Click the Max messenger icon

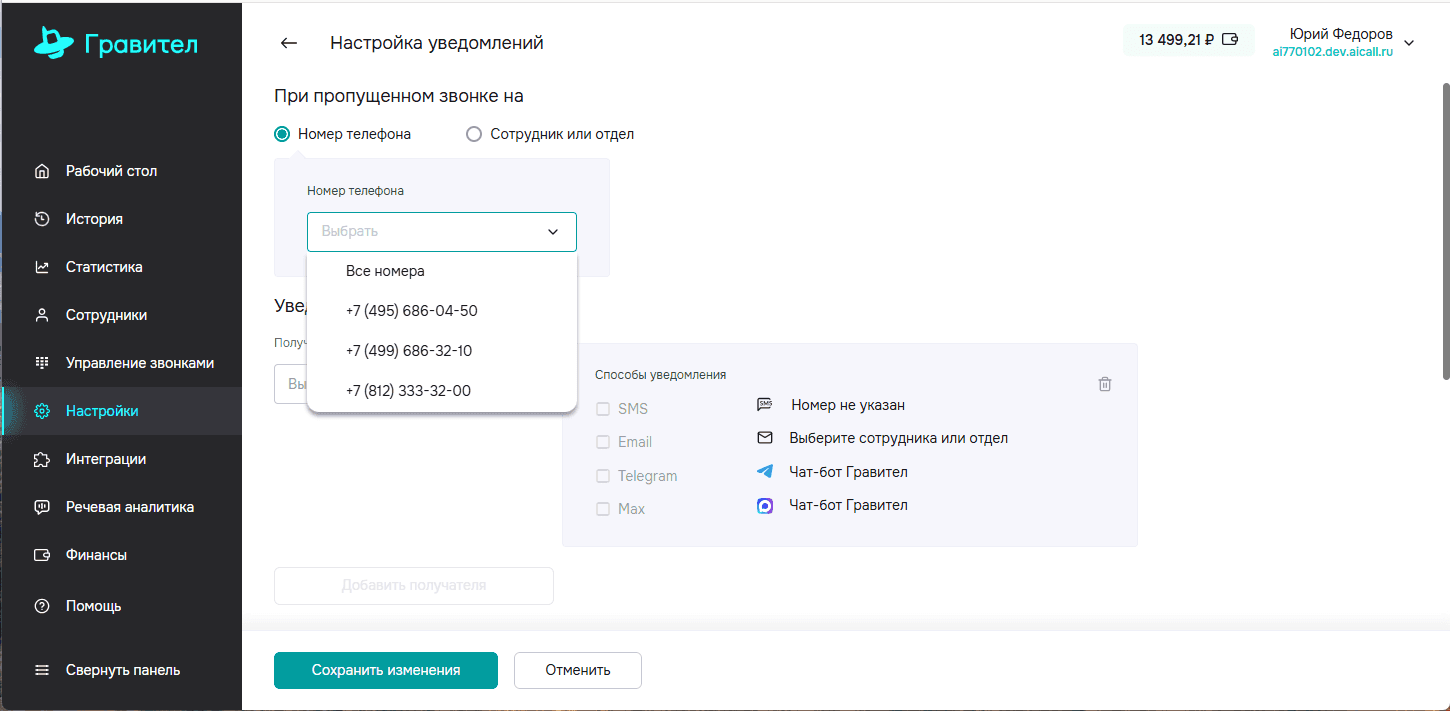pyautogui.click(x=765, y=506)
